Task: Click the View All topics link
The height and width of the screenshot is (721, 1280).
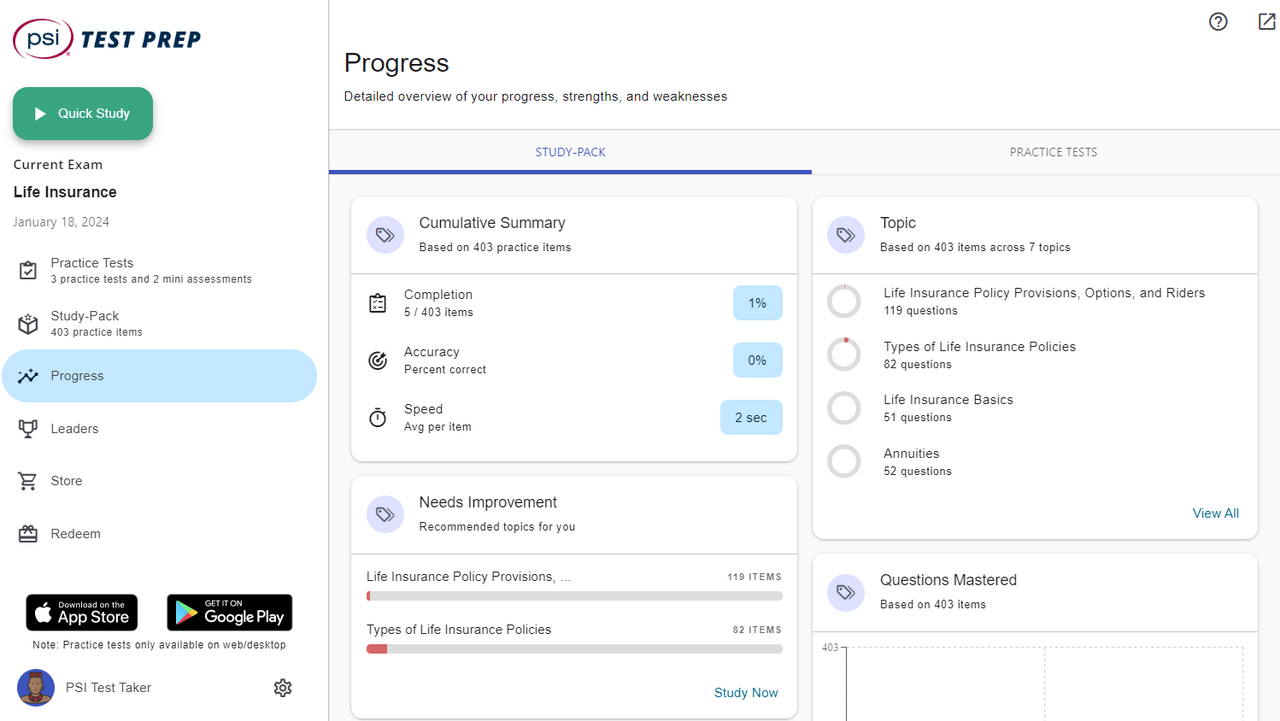Action: (1215, 513)
